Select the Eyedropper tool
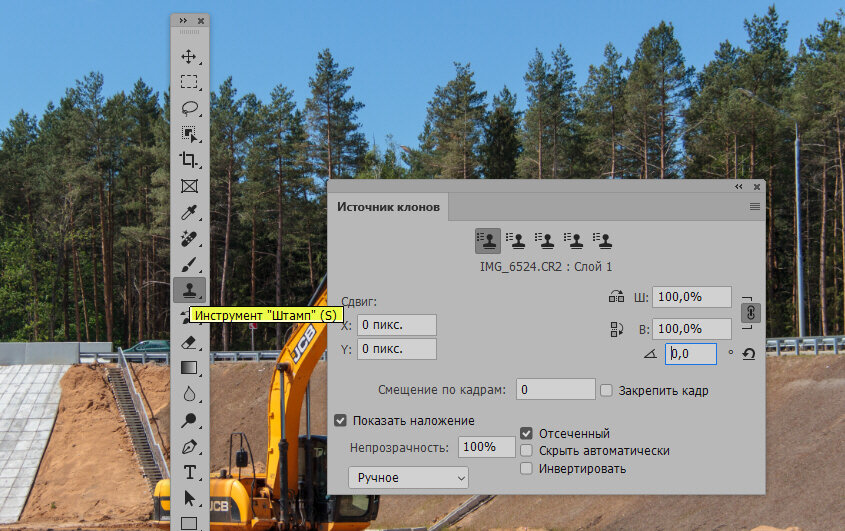The image size is (845, 531). point(189,212)
